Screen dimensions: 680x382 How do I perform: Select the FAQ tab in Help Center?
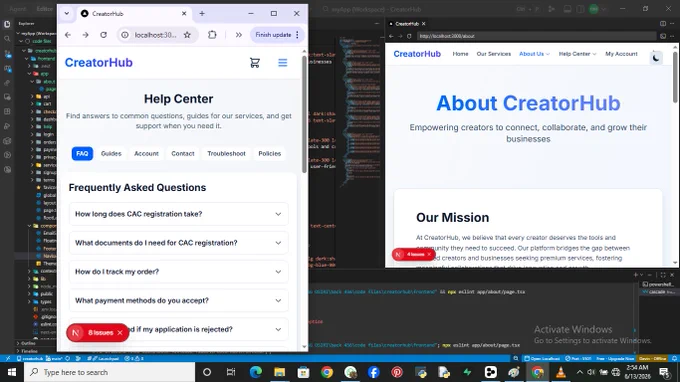pos(82,153)
